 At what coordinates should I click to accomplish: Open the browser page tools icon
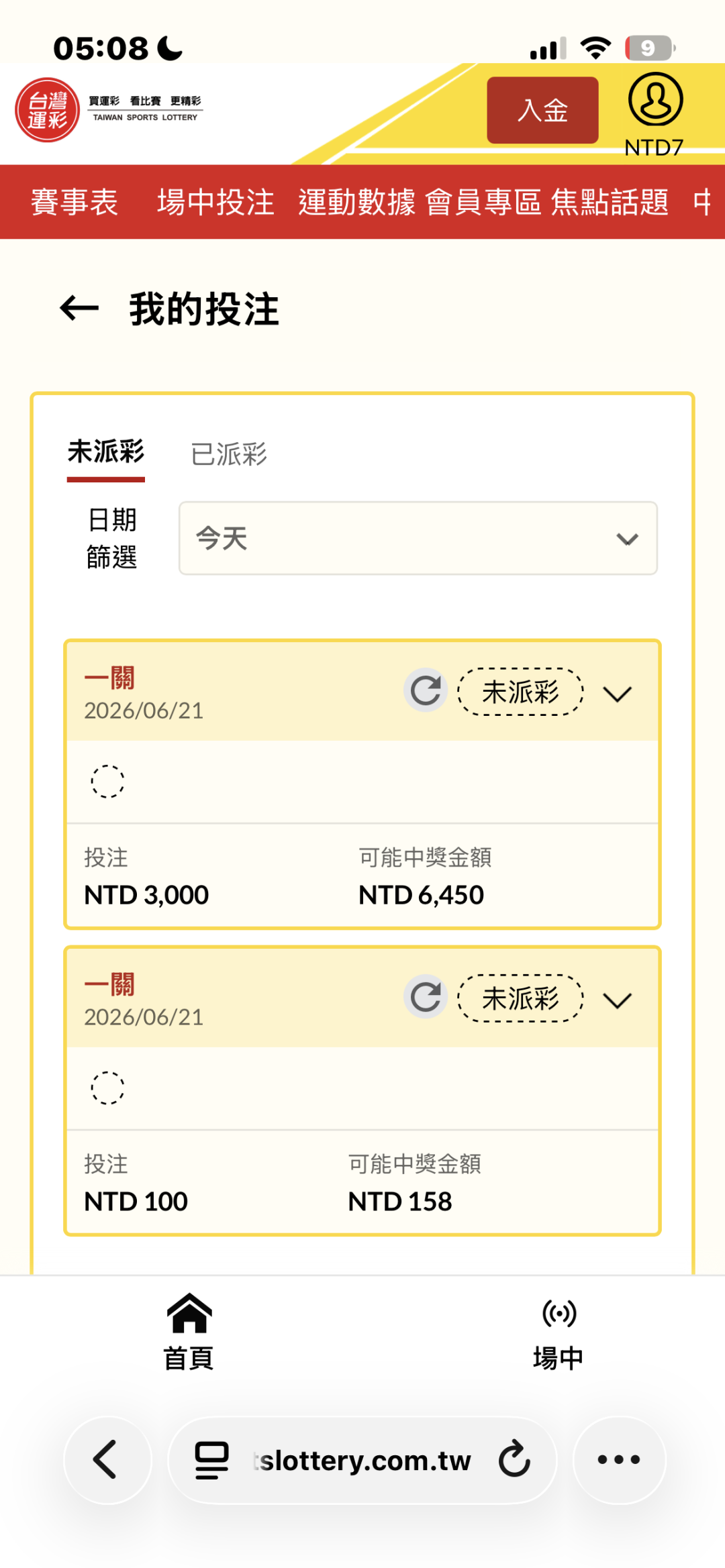tap(211, 1460)
